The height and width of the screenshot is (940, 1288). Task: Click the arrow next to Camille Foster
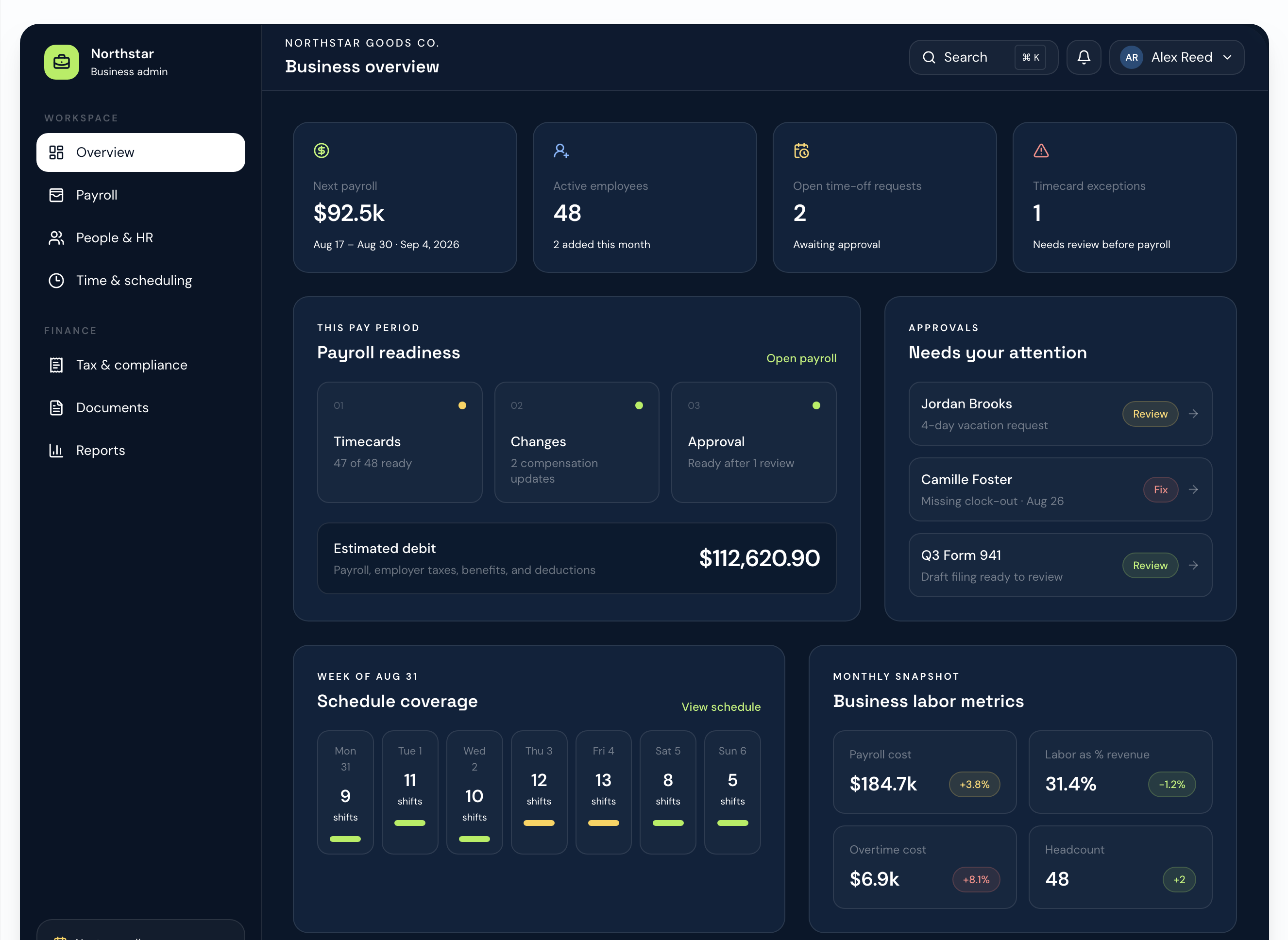pos(1193,489)
